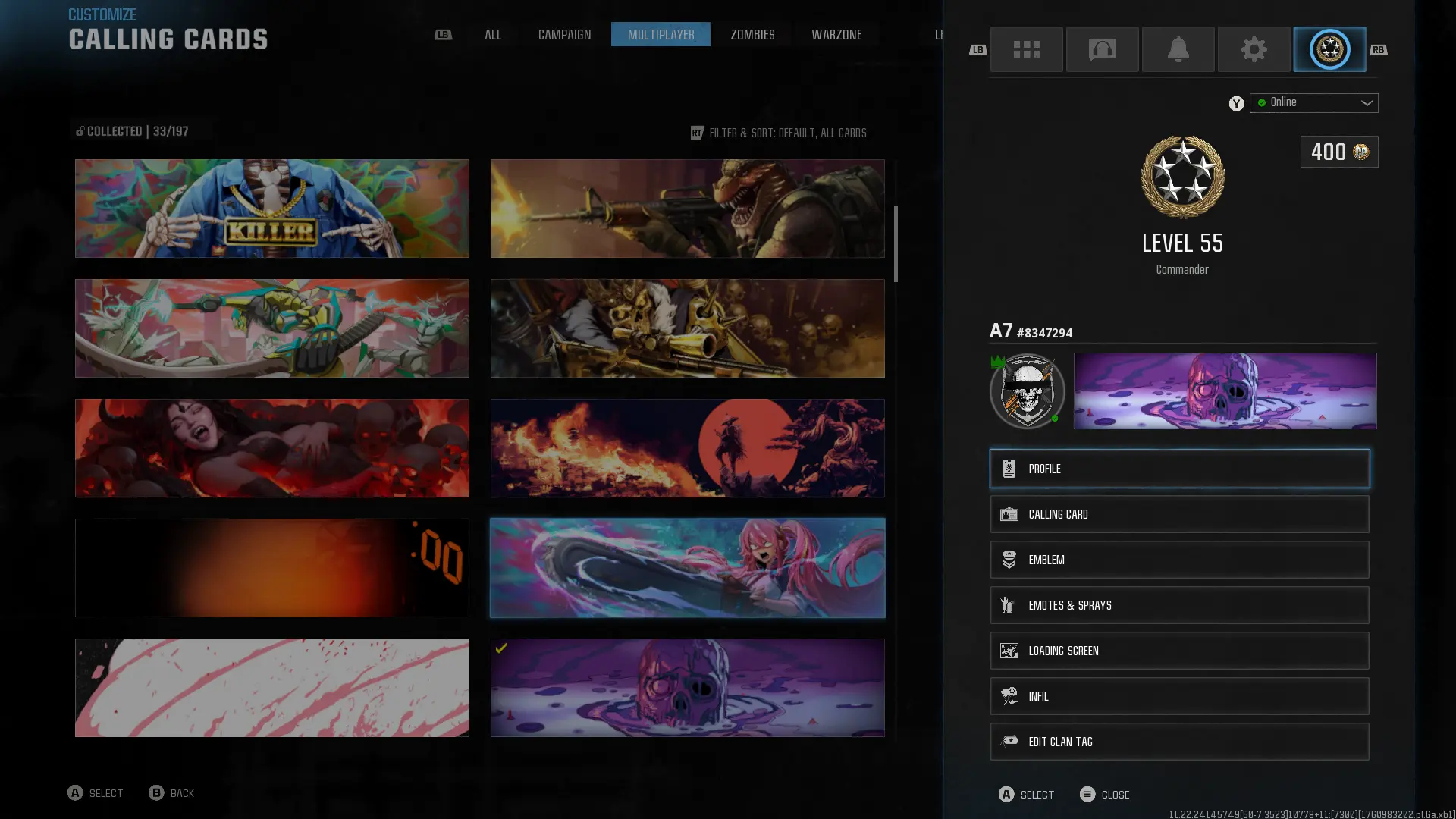Image resolution: width=1456 pixels, height=819 pixels.
Task: Open the Filter & Sort options
Action: (787, 133)
